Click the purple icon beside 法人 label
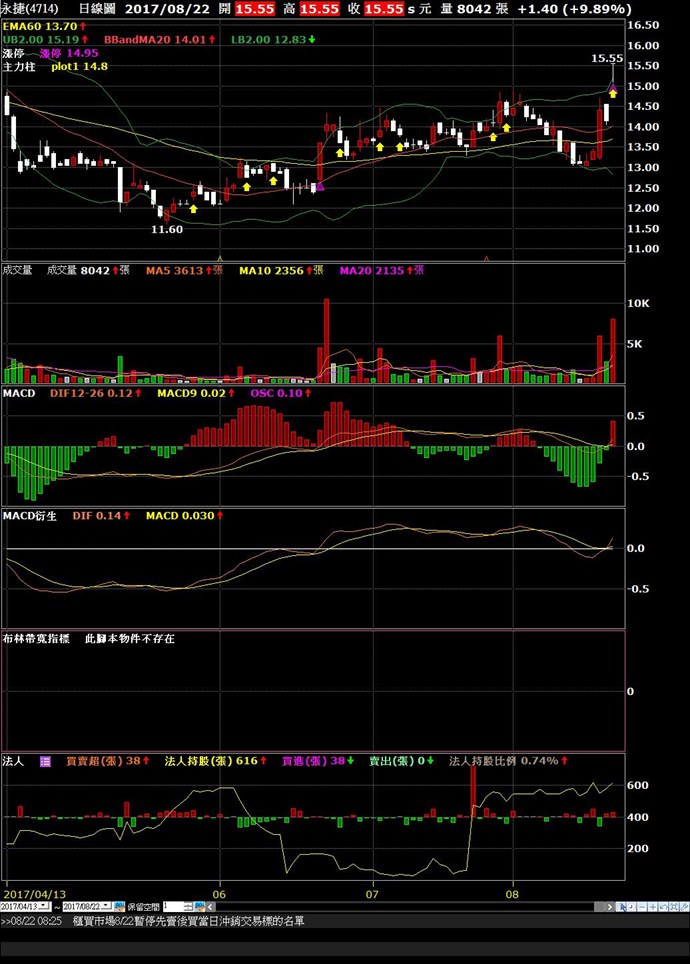 pyautogui.click(x=45, y=762)
